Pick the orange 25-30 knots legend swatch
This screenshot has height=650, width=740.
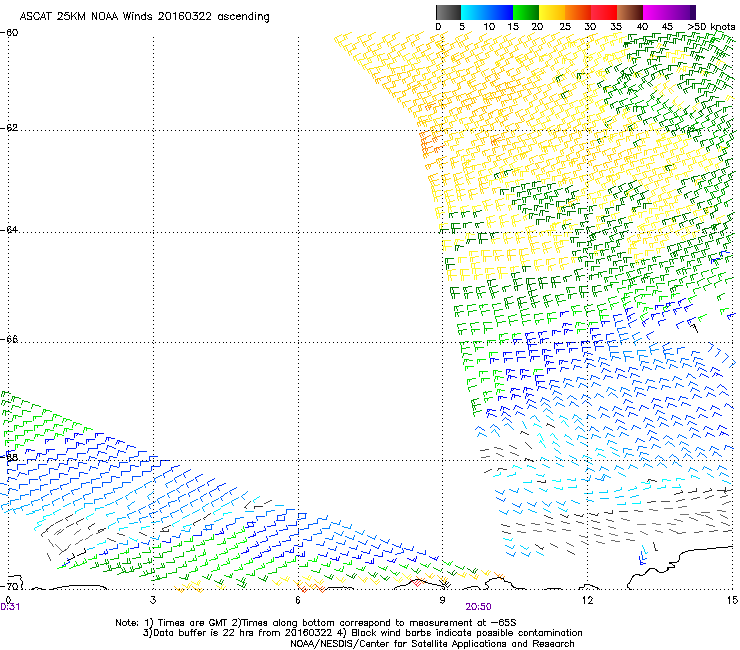[x=578, y=12]
